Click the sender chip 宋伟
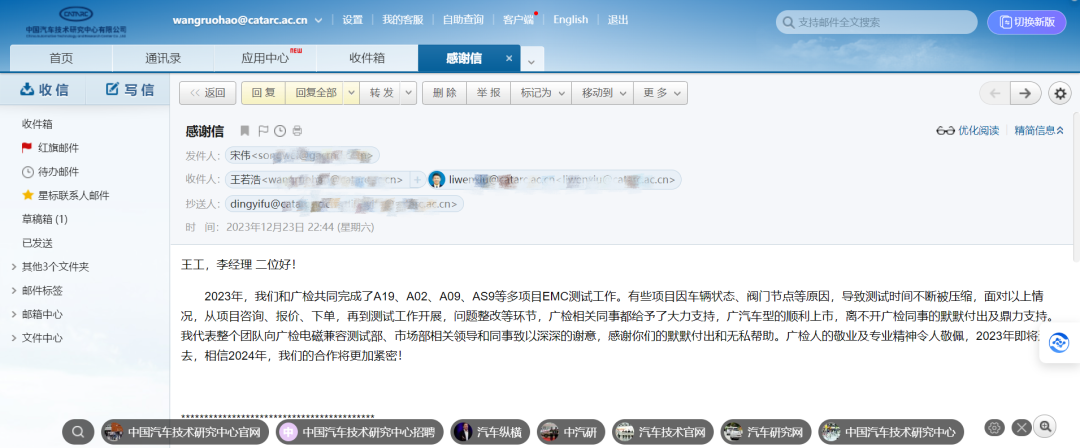The height and width of the screenshot is (448, 1080). 302,156
